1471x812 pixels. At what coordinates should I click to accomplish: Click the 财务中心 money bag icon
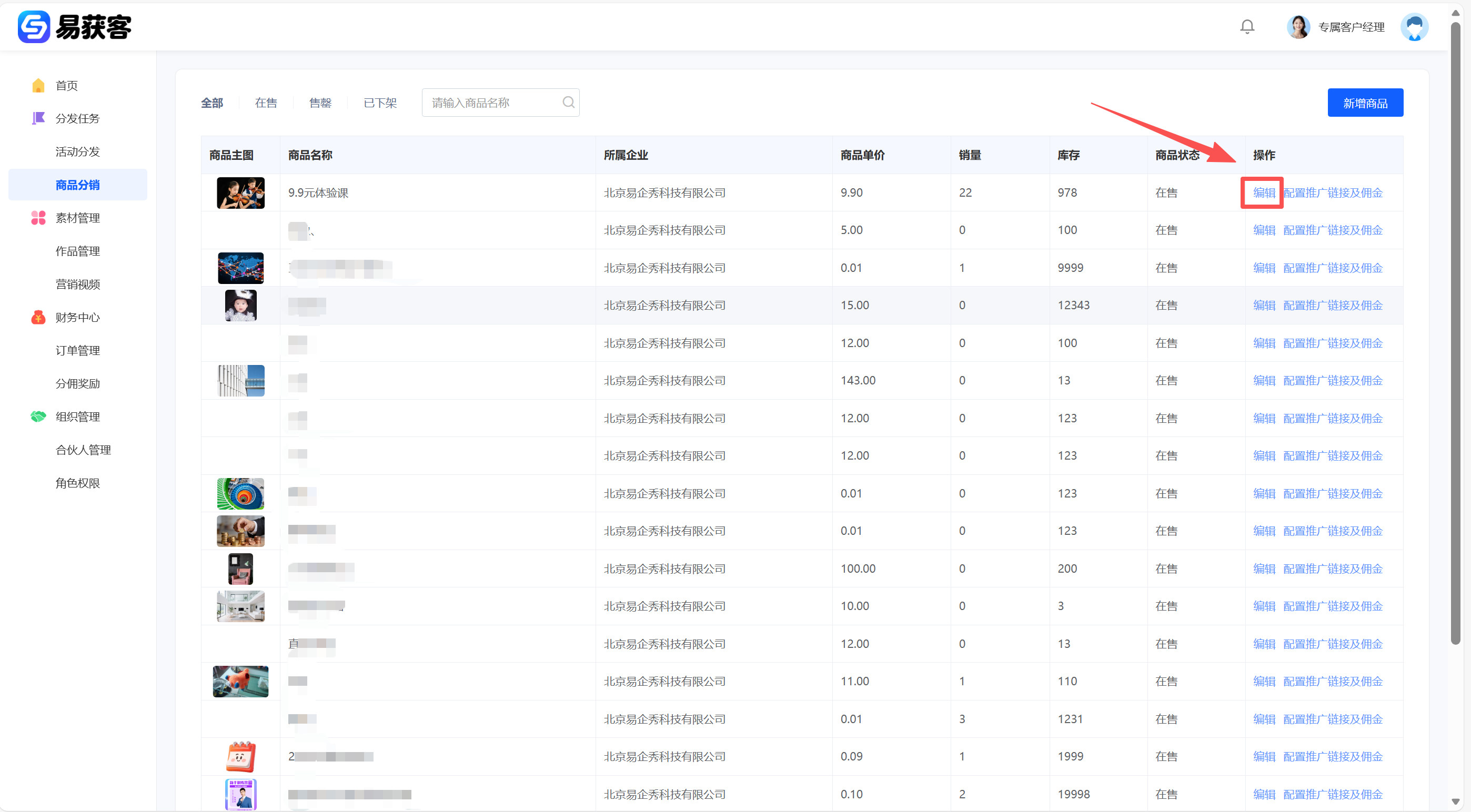click(38, 317)
